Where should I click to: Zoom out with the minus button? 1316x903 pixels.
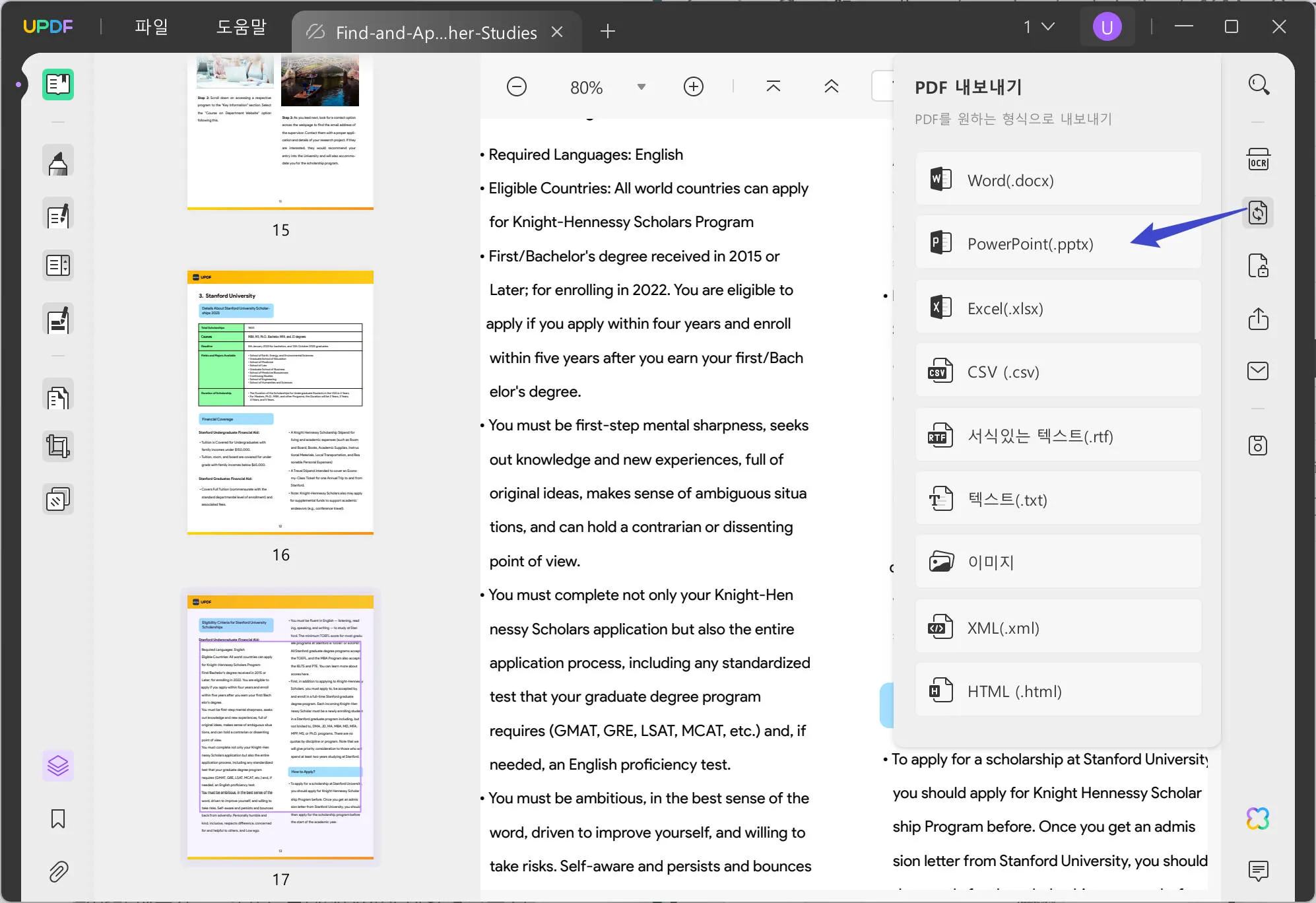[517, 86]
